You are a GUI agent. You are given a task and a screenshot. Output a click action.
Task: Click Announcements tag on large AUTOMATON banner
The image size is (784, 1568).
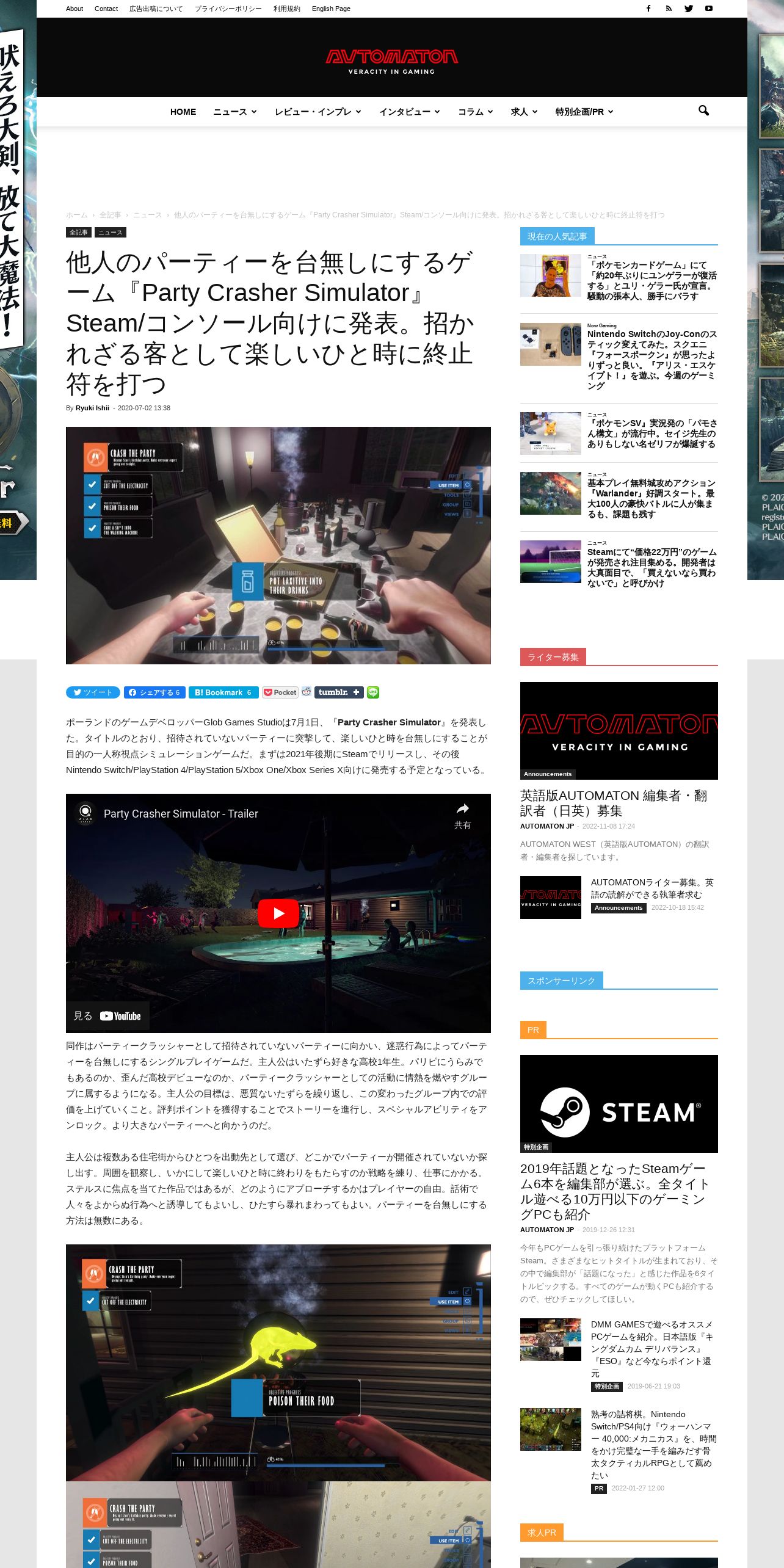548,774
